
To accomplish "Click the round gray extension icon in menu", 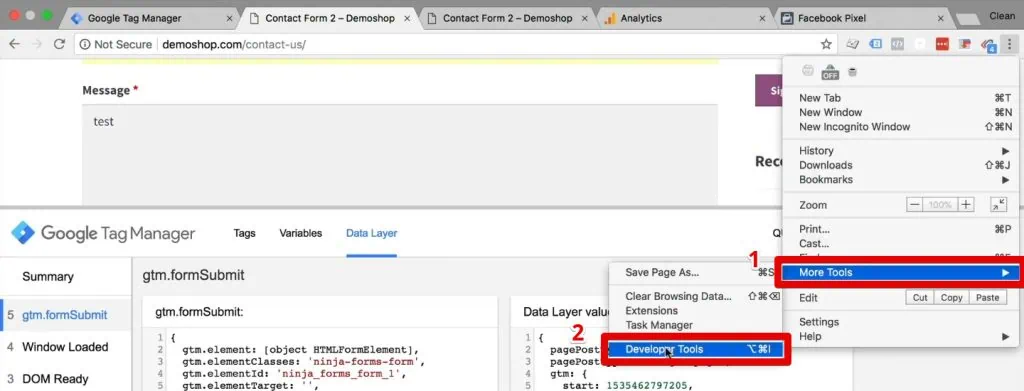I will pyautogui.click(x=808, y=71).
